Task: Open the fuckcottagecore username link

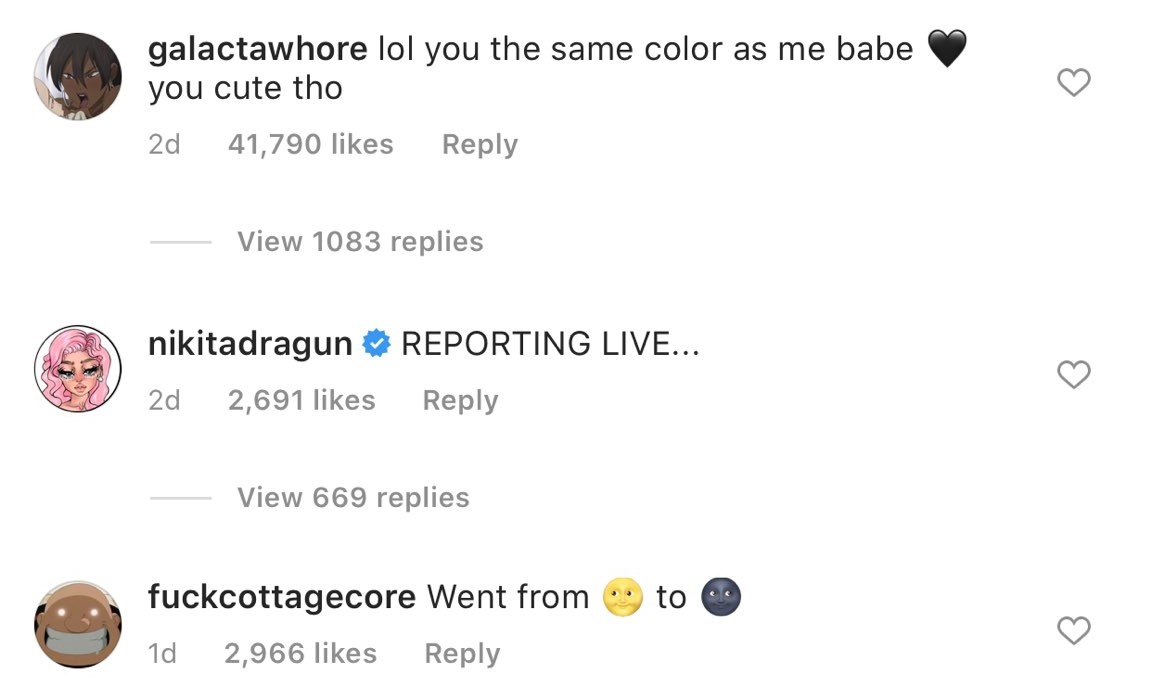Action: (x=282, y=596)
